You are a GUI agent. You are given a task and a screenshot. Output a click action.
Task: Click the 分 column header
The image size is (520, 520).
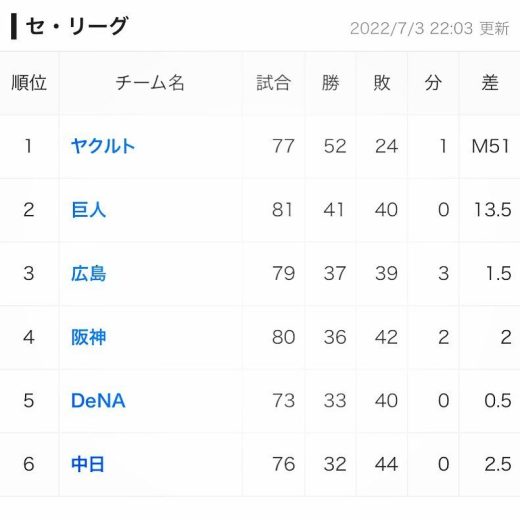[433, 83]
